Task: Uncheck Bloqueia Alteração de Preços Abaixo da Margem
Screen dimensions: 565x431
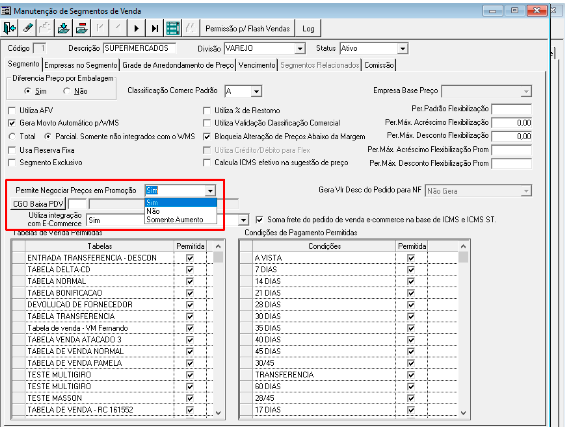Action: click(x=207, y=137)
